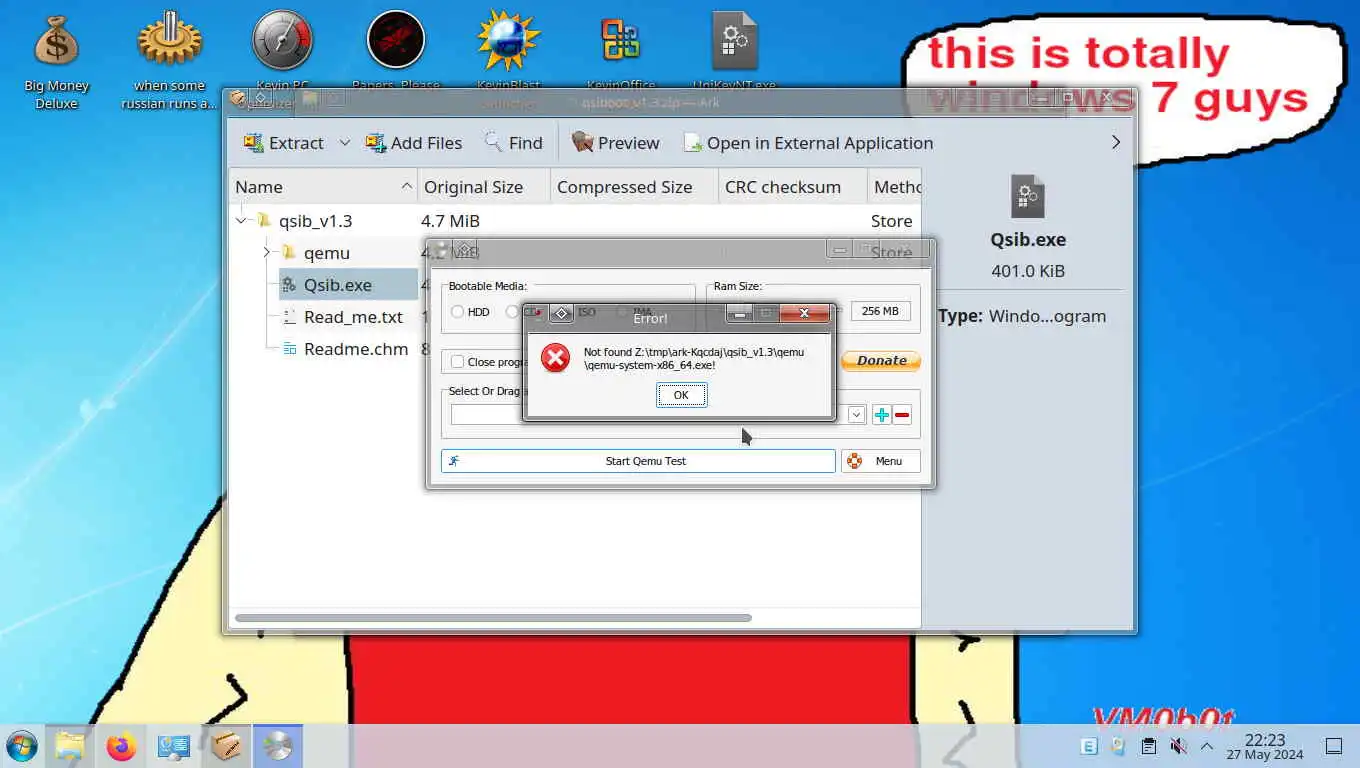1360x768 pixels.
Task: Click the Donate button
Action: pos(881,361)
